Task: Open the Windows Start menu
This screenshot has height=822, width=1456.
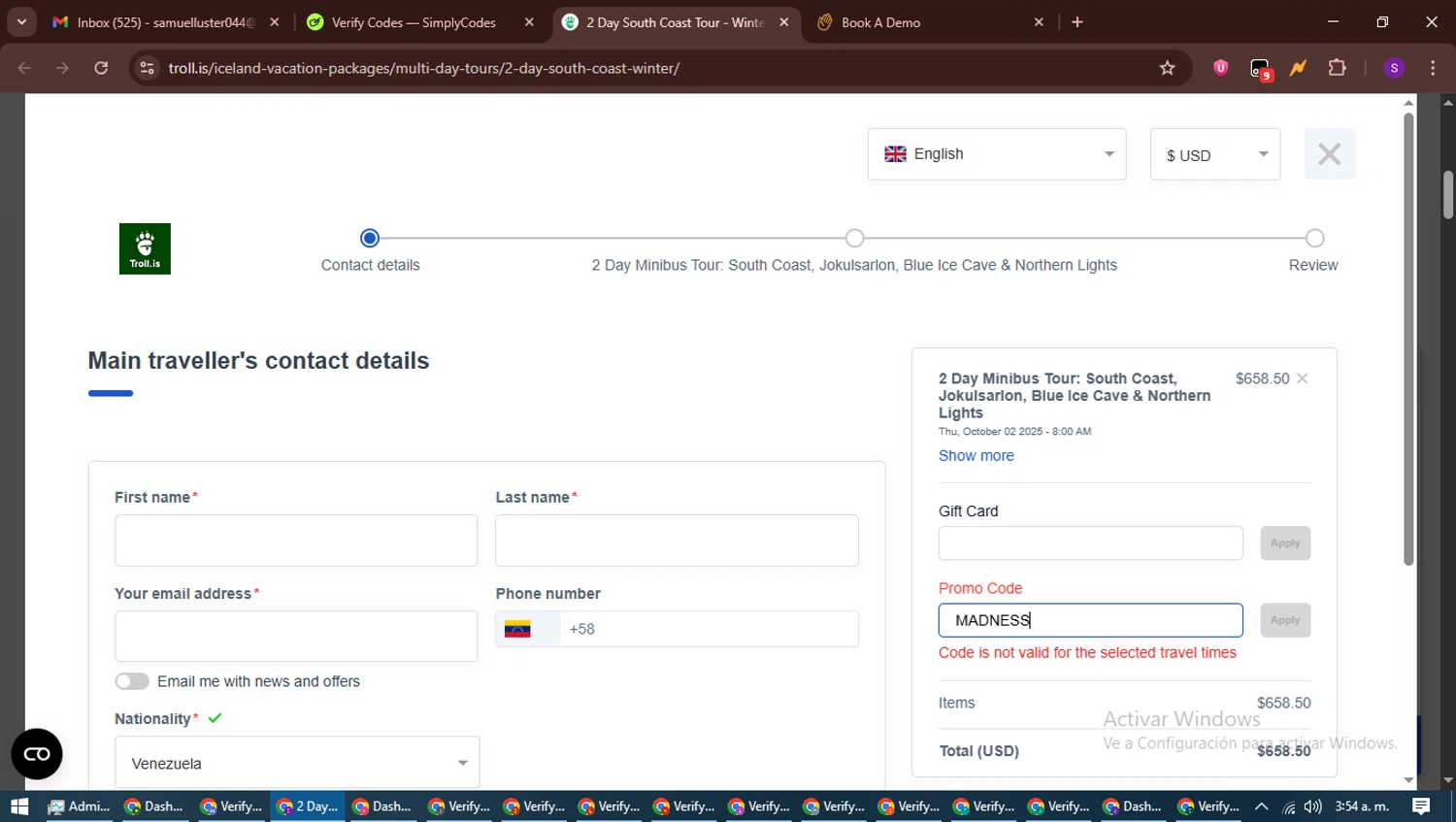Action: pos(19,806)
